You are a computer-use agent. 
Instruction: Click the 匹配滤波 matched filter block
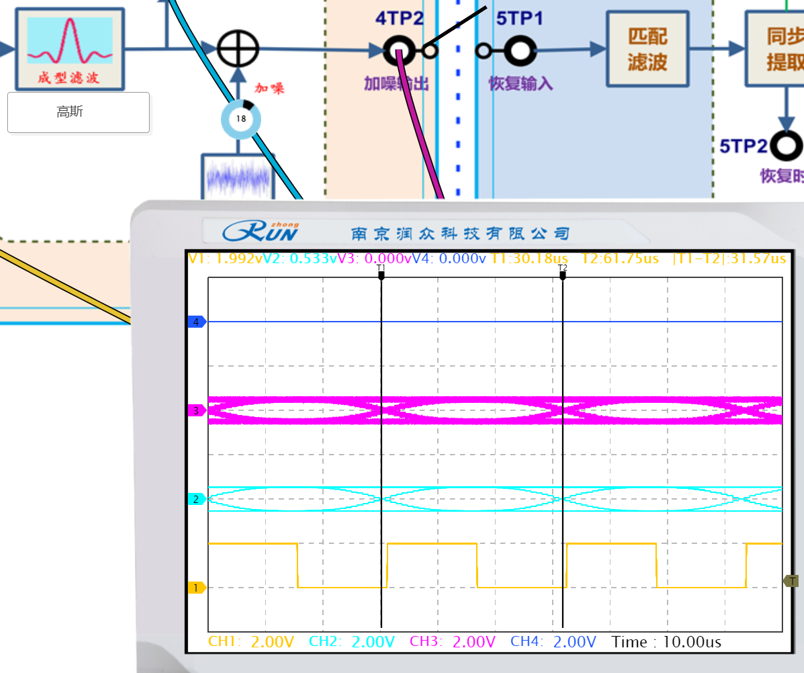tap(646, 49)
